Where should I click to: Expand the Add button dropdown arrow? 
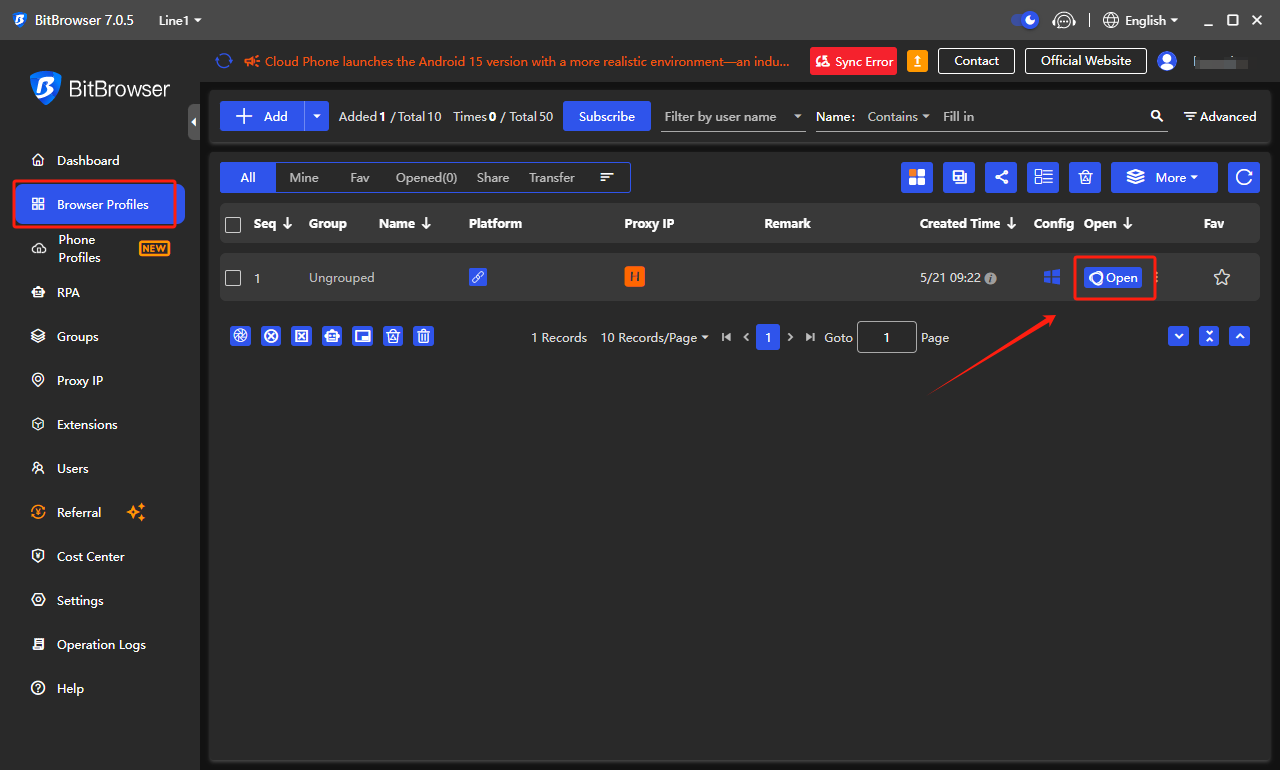pyautogui.click(x=317, y=116)
